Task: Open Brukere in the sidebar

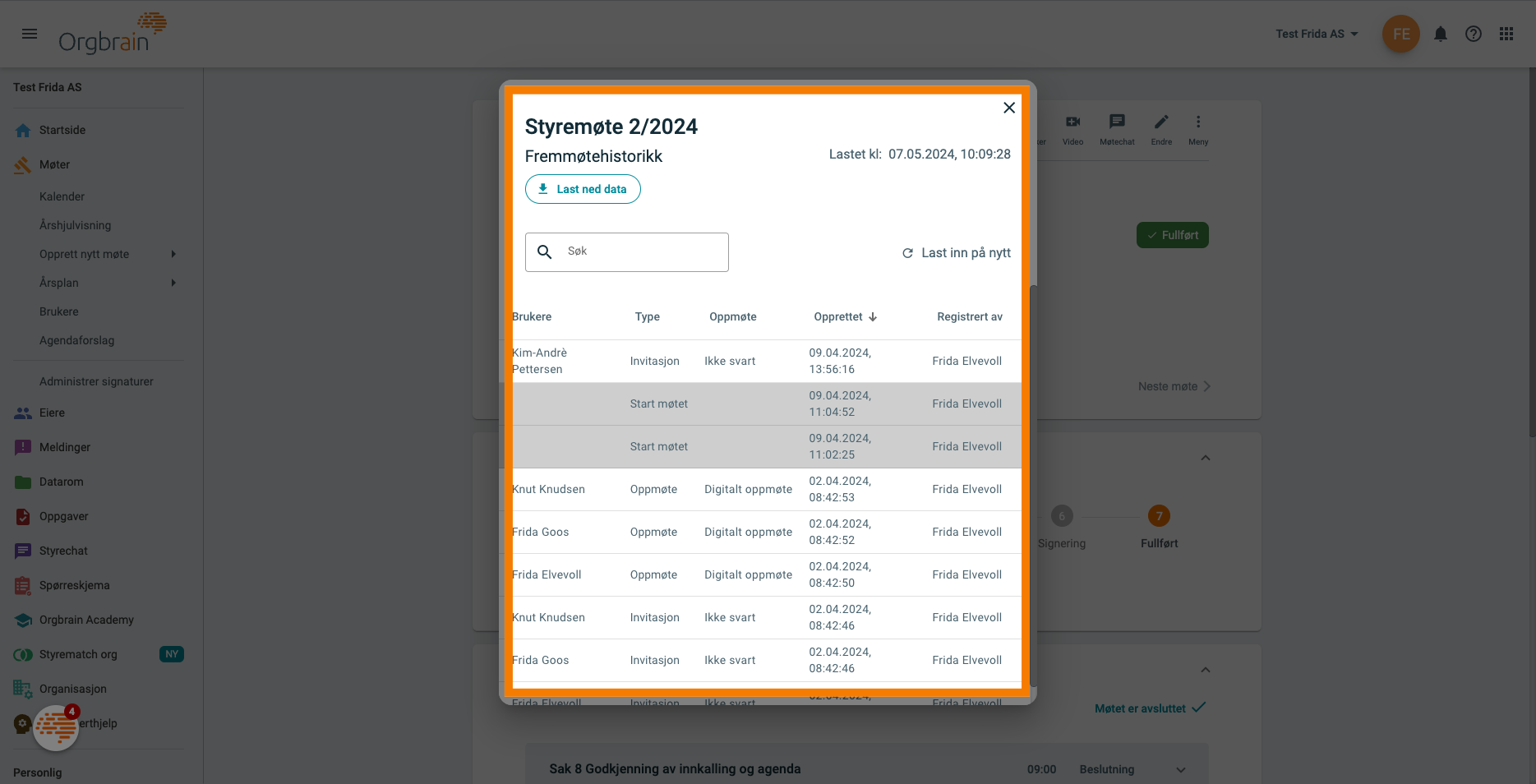Action: point(59,311)
